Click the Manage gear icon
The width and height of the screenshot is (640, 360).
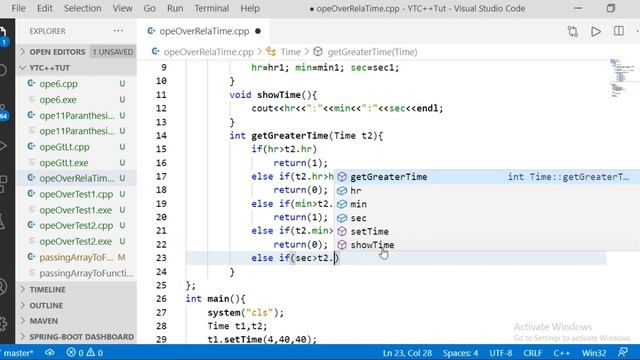[x=3, y=323]
